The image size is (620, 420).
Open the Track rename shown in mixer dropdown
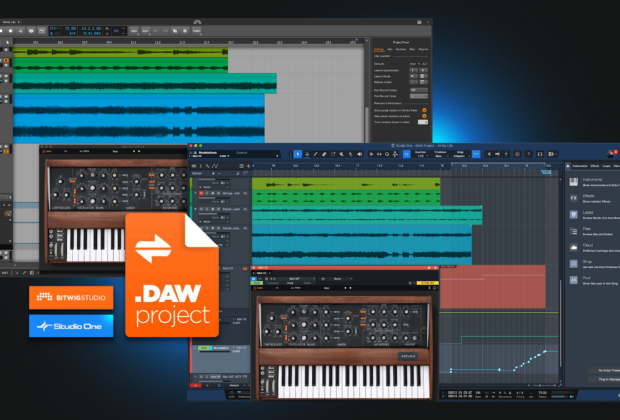[423, 122]
